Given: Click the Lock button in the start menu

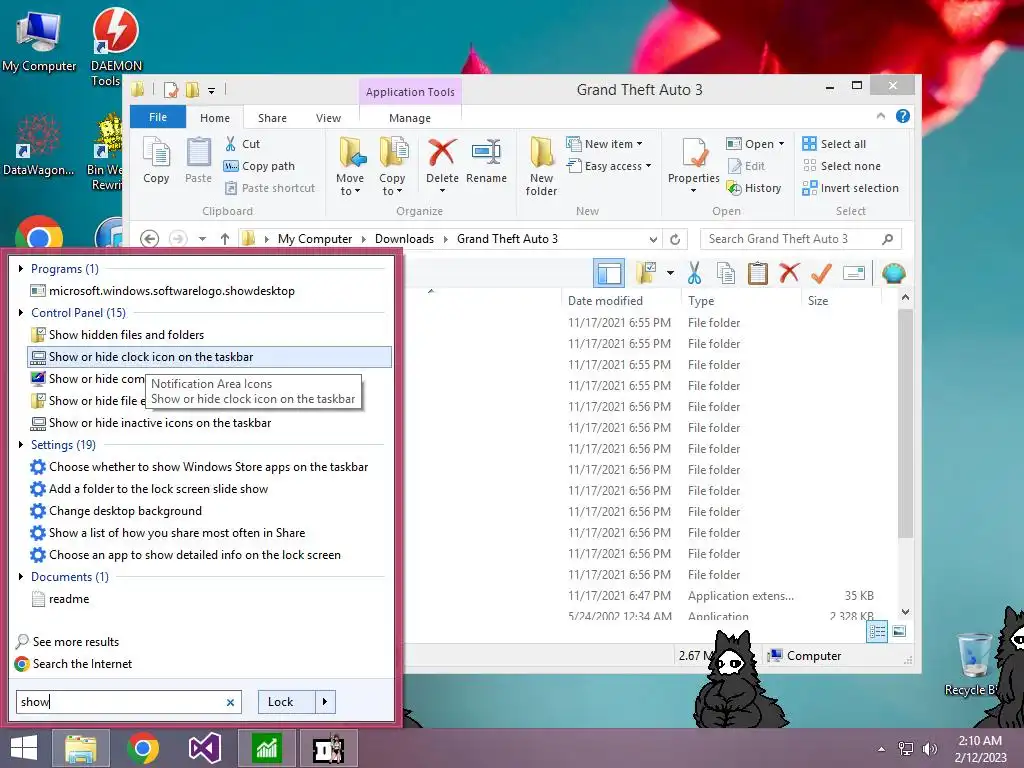Looking at the screenshot, I should coord(287,702).
